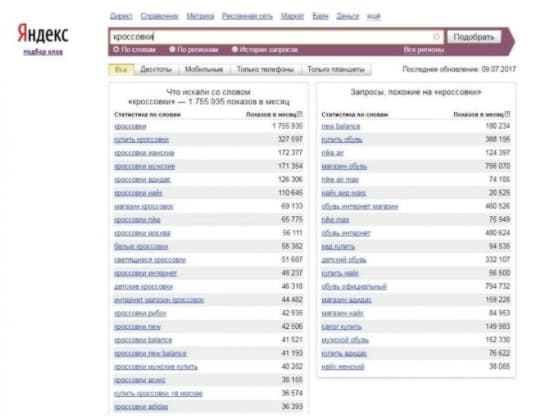This screenshot has height=417, width=545.
Task: Open help icon beside left 'Показов в месяц' header
Action: pyautogui.click(x=300, y=114)
